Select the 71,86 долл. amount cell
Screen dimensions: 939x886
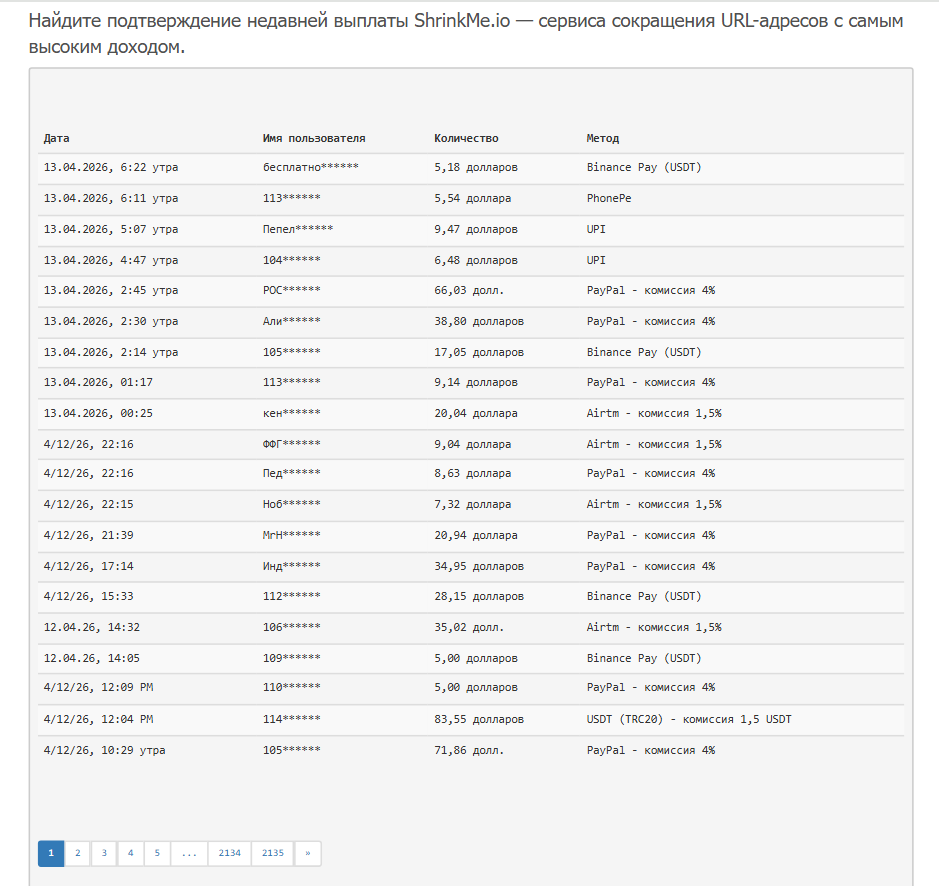coord(469,750)
